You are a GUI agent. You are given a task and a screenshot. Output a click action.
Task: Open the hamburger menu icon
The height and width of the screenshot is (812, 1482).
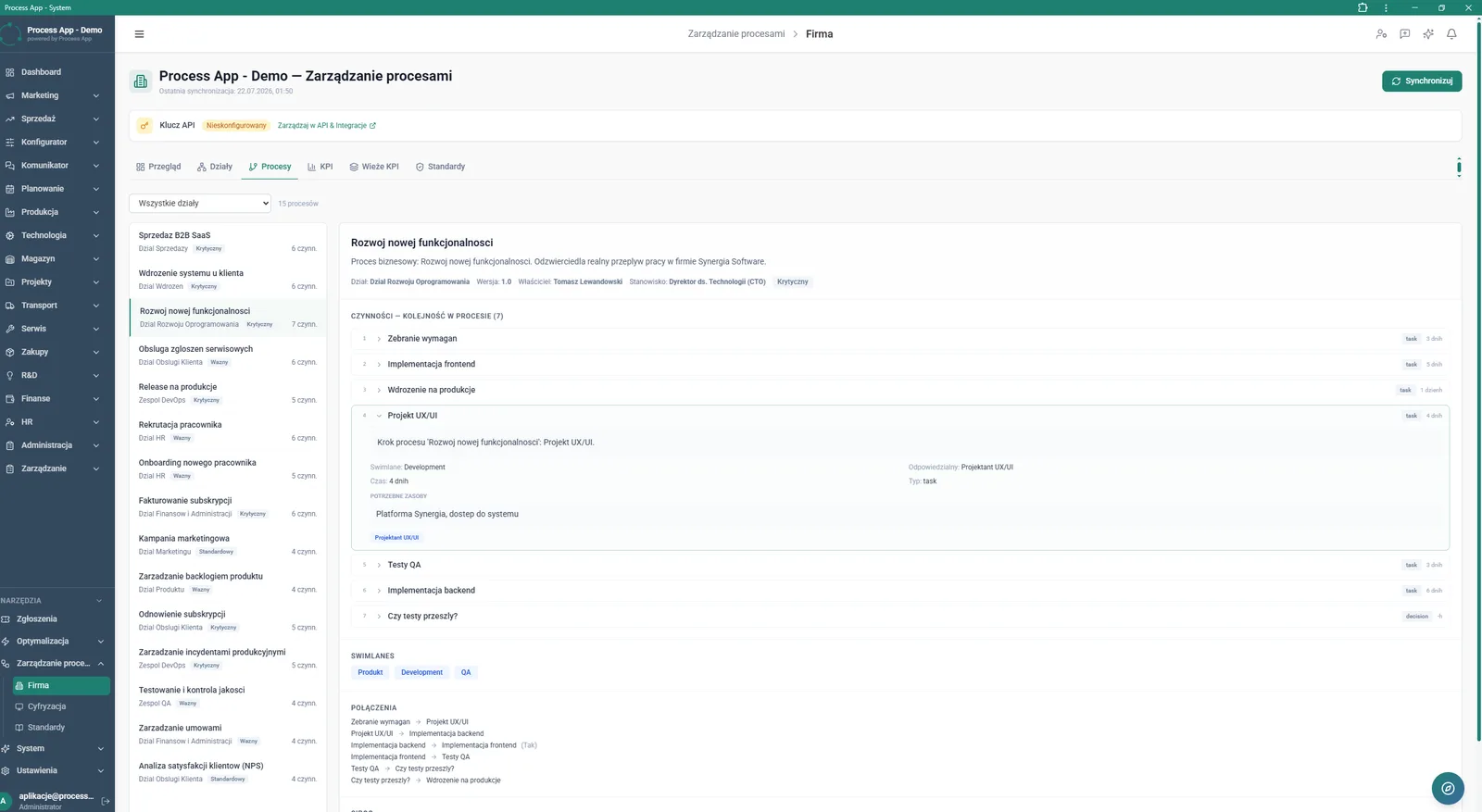tap(139, 34)
